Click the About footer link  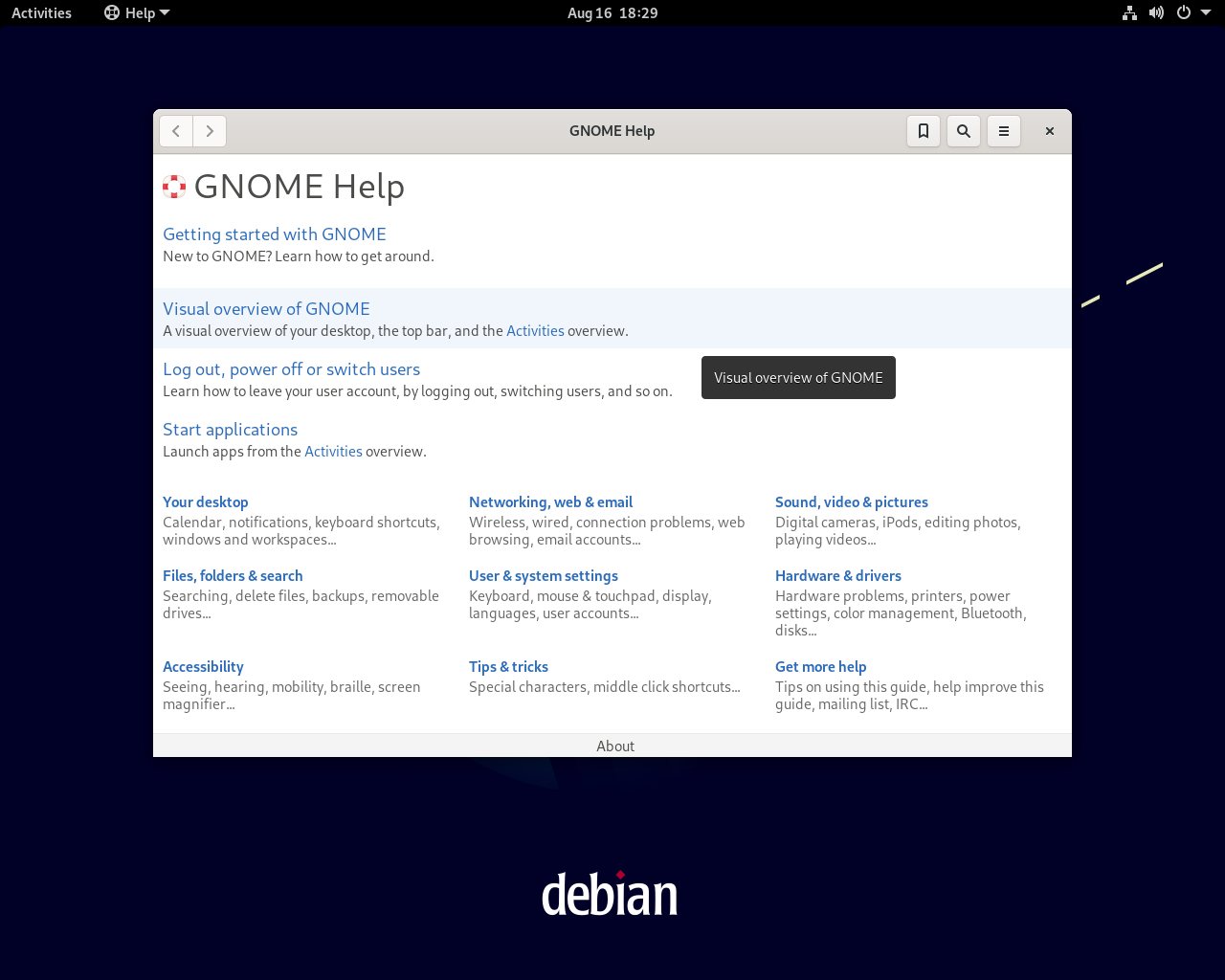[x=615, y=746]
